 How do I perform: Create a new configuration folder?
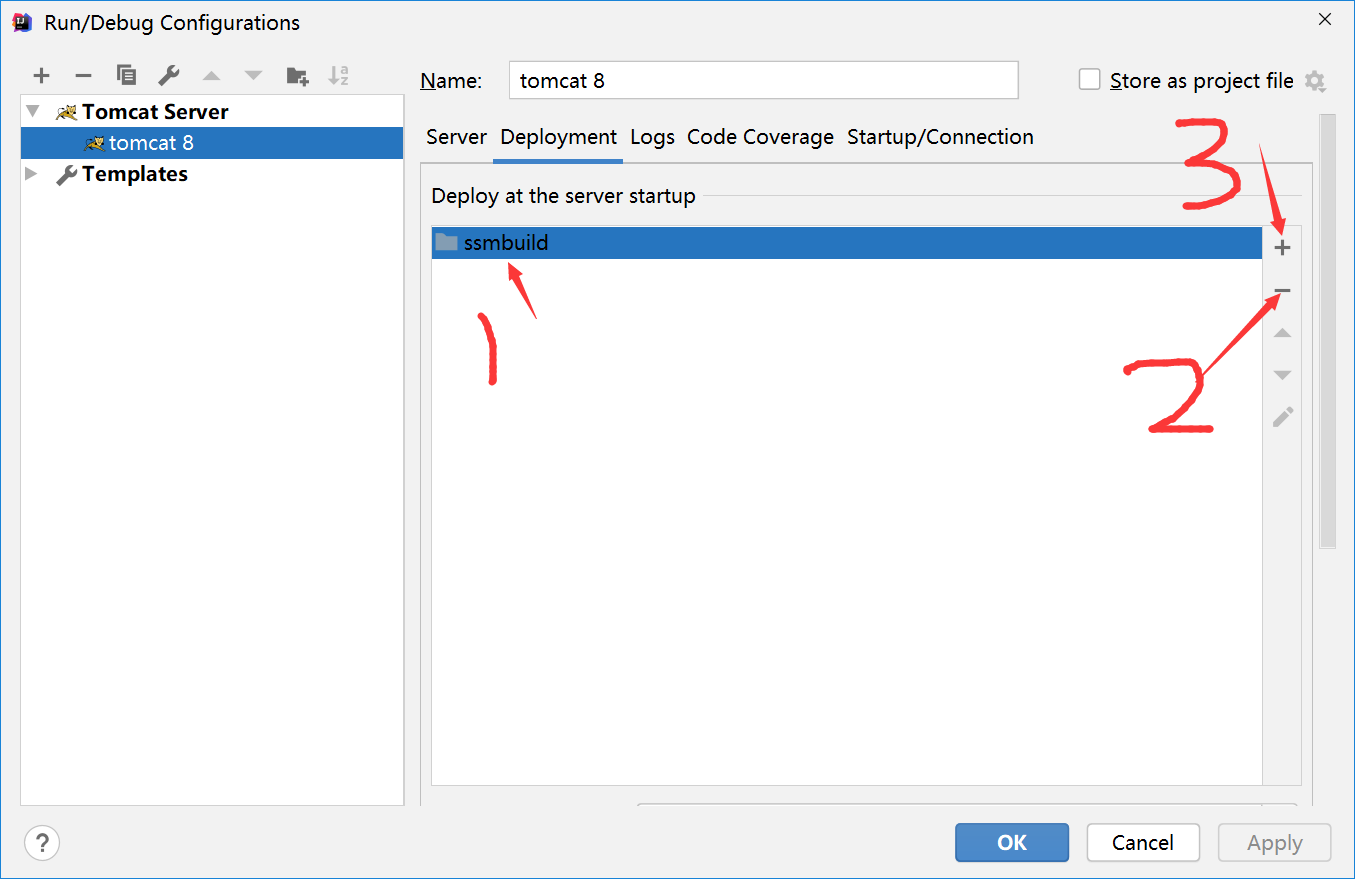296,75
